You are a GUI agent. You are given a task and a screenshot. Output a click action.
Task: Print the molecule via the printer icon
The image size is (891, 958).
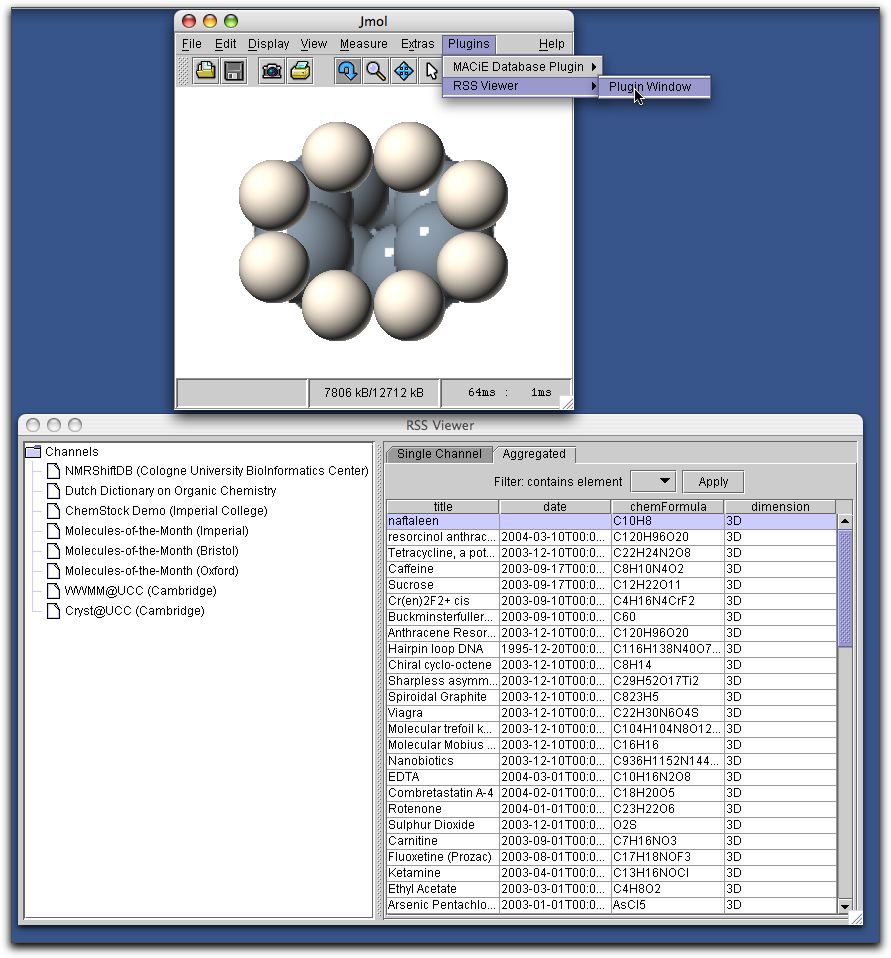pos(298,70)
